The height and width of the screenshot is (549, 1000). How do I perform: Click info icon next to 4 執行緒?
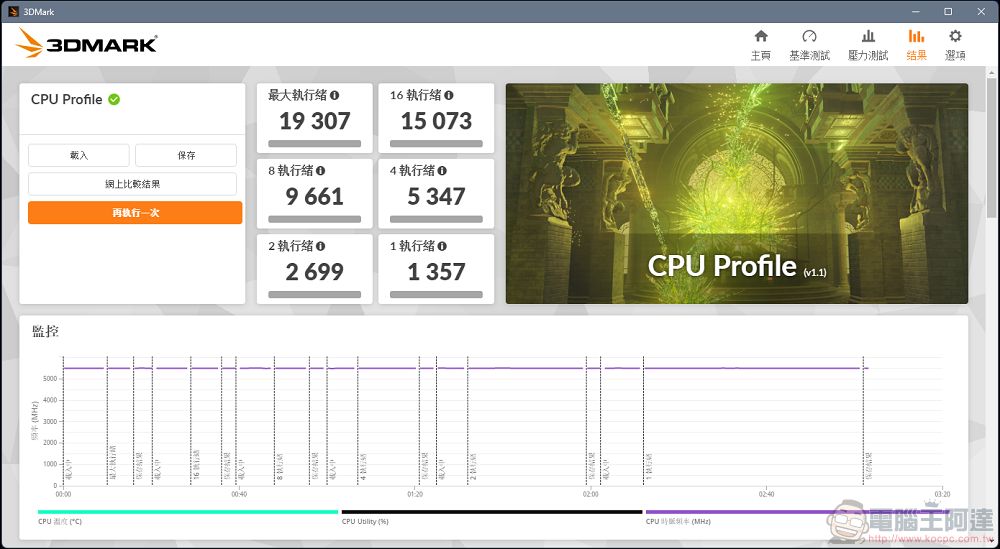point(442,170)
